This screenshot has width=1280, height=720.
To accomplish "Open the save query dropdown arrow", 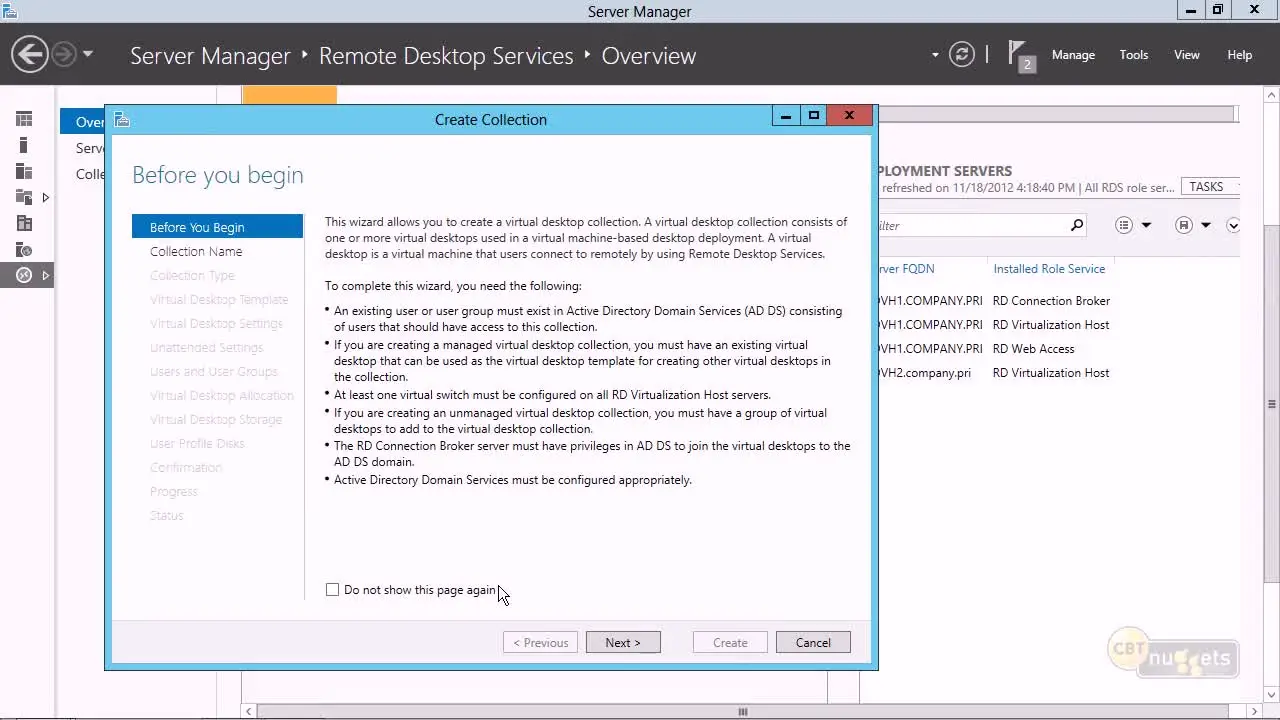I will 1206,225.
